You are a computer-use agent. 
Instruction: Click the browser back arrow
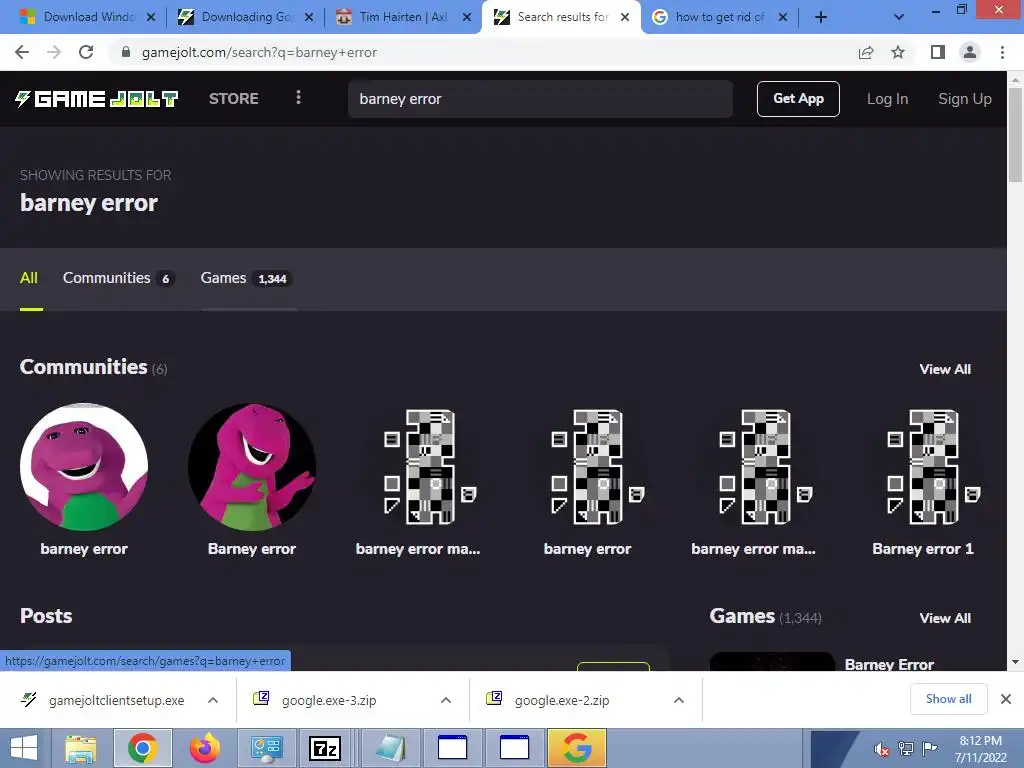(22, 52)
